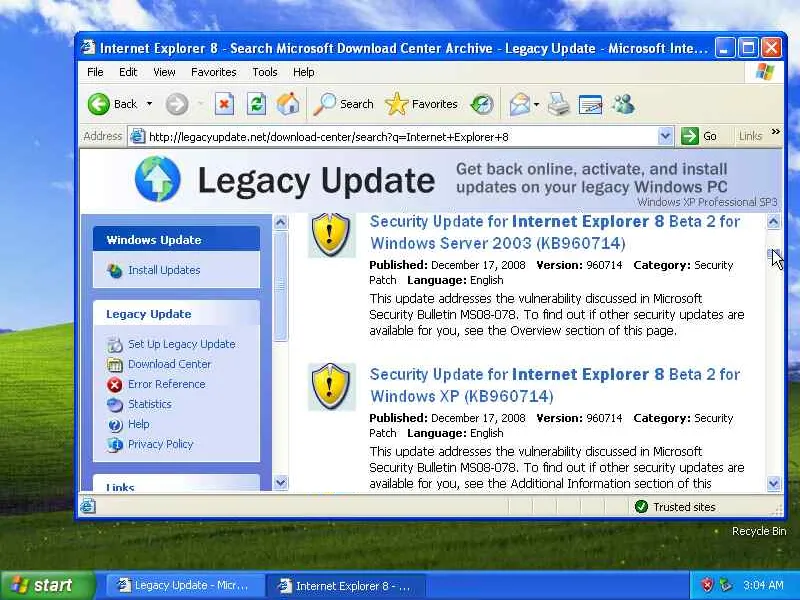The width and height of the screenshot is (800, 600).
Task: Click the red security shield tray icon
Action: 707,585
